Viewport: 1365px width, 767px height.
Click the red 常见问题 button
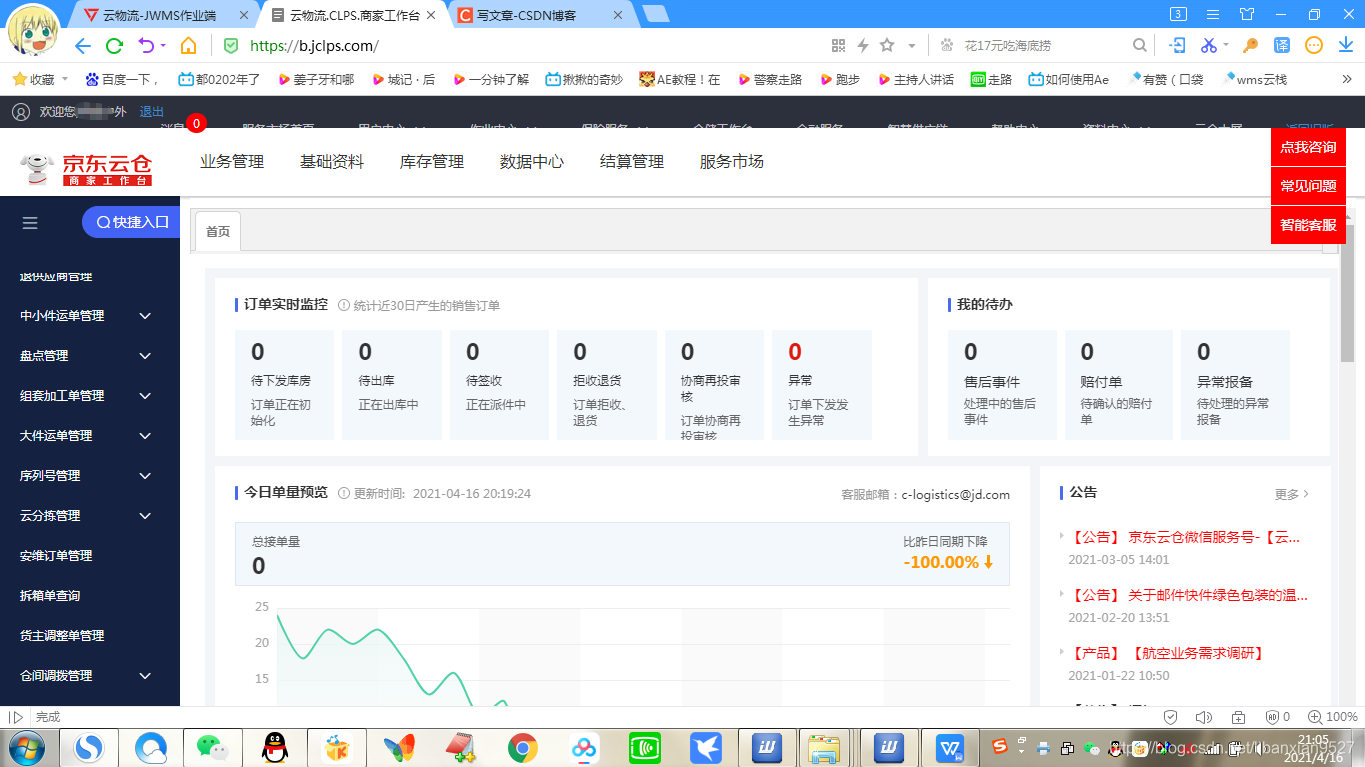(x=1308, y=186)
